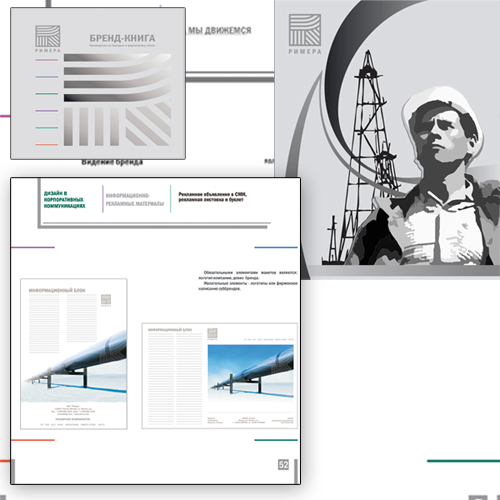Click the tall oil derrick in the illustration
This screenshot has height=500, width=500.
coord(367,157)
